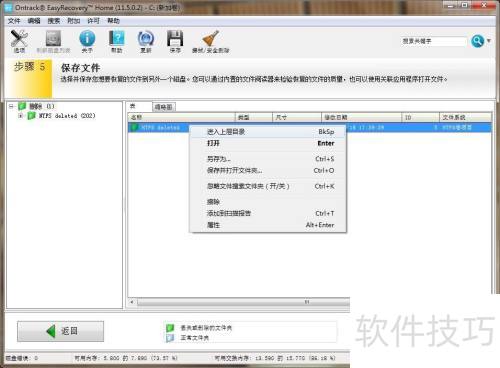Sort by the Modified date column header
The image size is (500, 368).
click(x=362, y=117)
